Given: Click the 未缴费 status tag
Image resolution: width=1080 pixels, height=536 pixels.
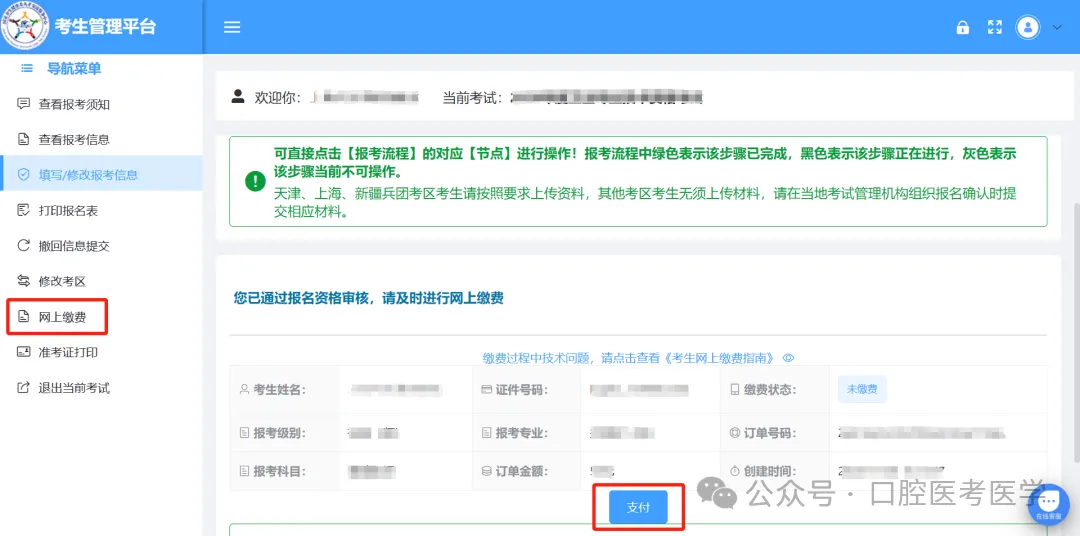Looking at the screenshot, I should tap(862, 389).
